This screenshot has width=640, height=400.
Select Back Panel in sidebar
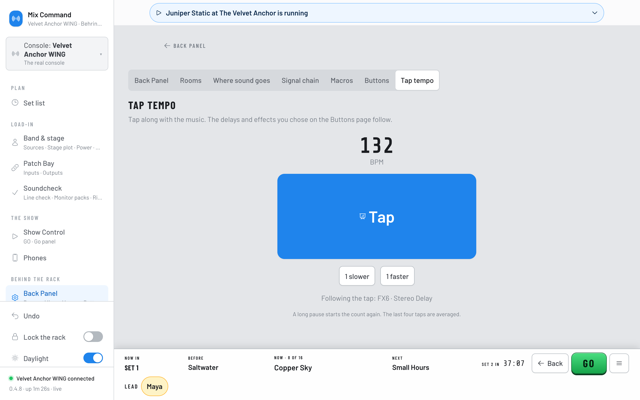tap(57, 293)
